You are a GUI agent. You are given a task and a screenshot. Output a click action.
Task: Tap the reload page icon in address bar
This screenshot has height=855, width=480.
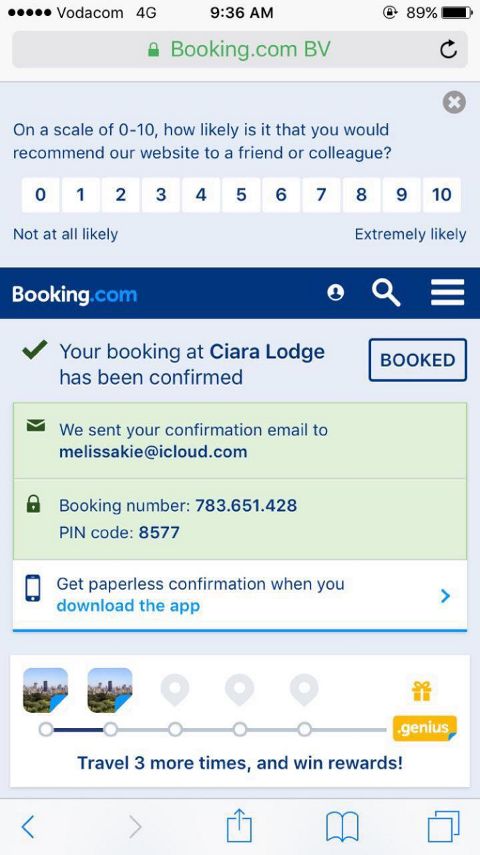coord(448,50)
